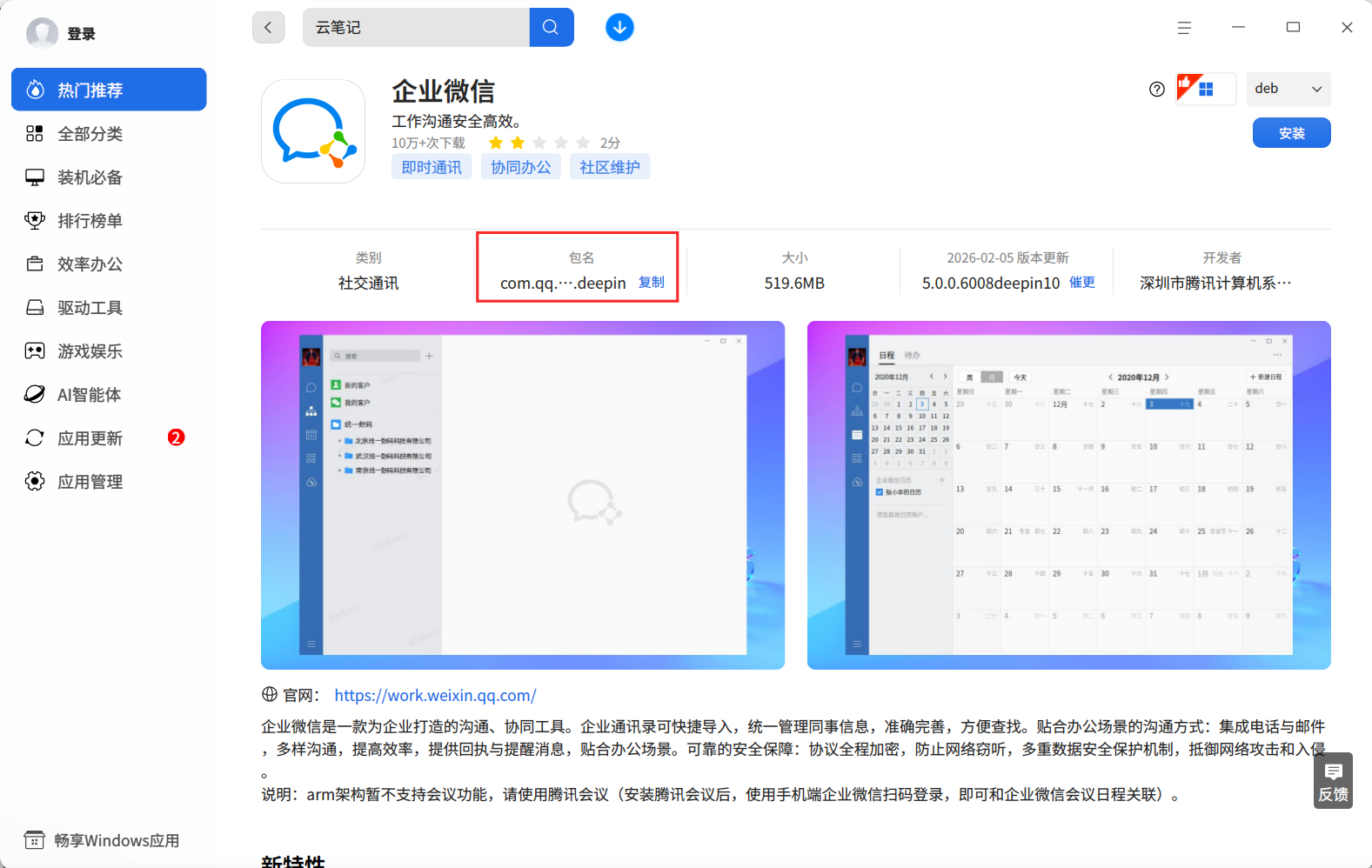This screenshot has width=1372, height=868.
Task: Click the 10万+次下载 download count
Action: (x=428, y=143)
